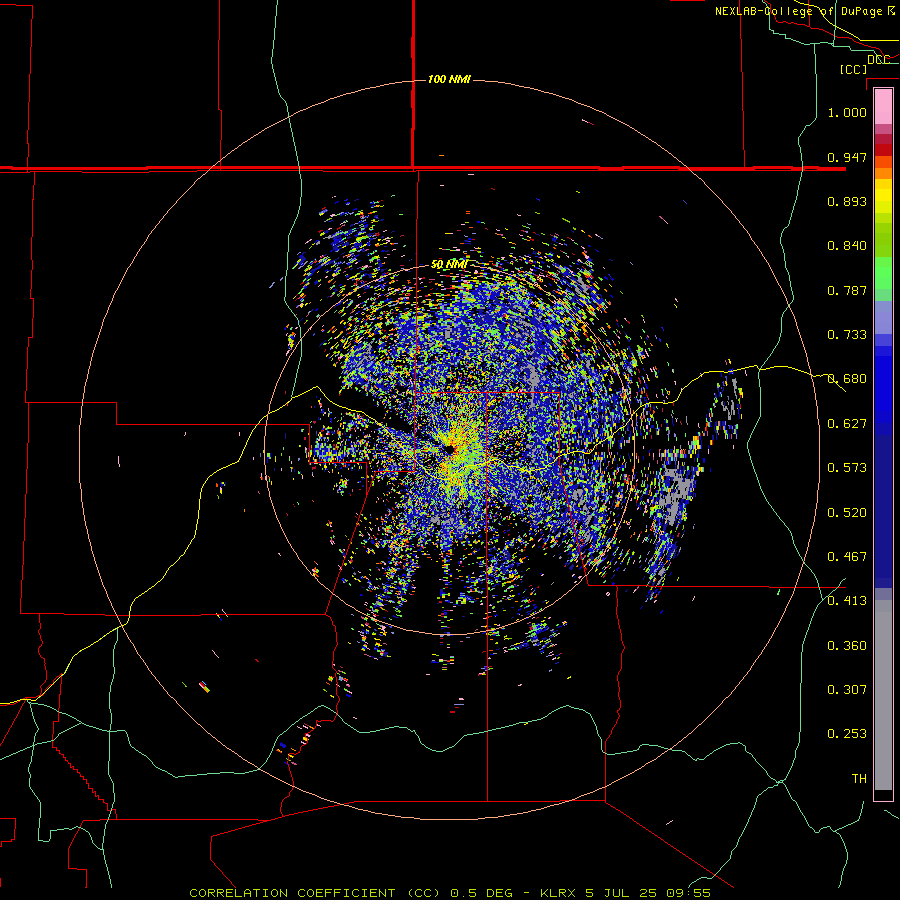
Task: Click the 0.733 scale value
Action: (x=847, y=335)
